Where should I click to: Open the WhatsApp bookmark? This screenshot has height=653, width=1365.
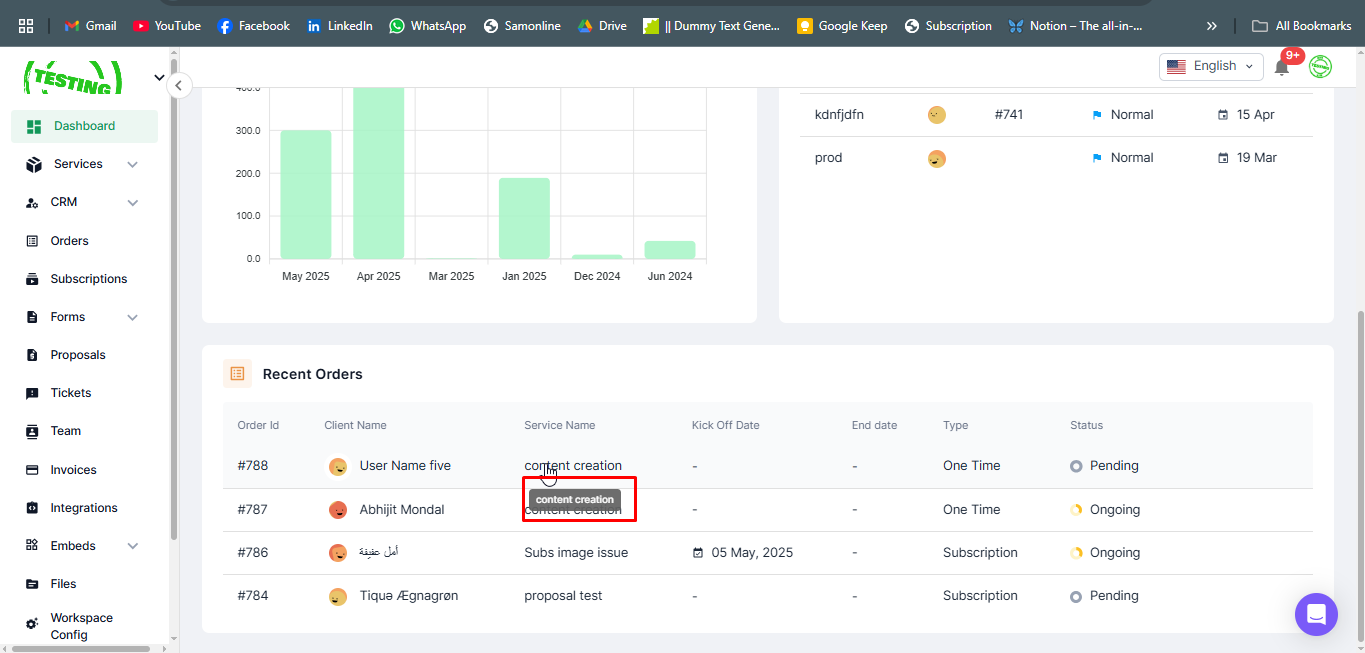click(428, 26)
